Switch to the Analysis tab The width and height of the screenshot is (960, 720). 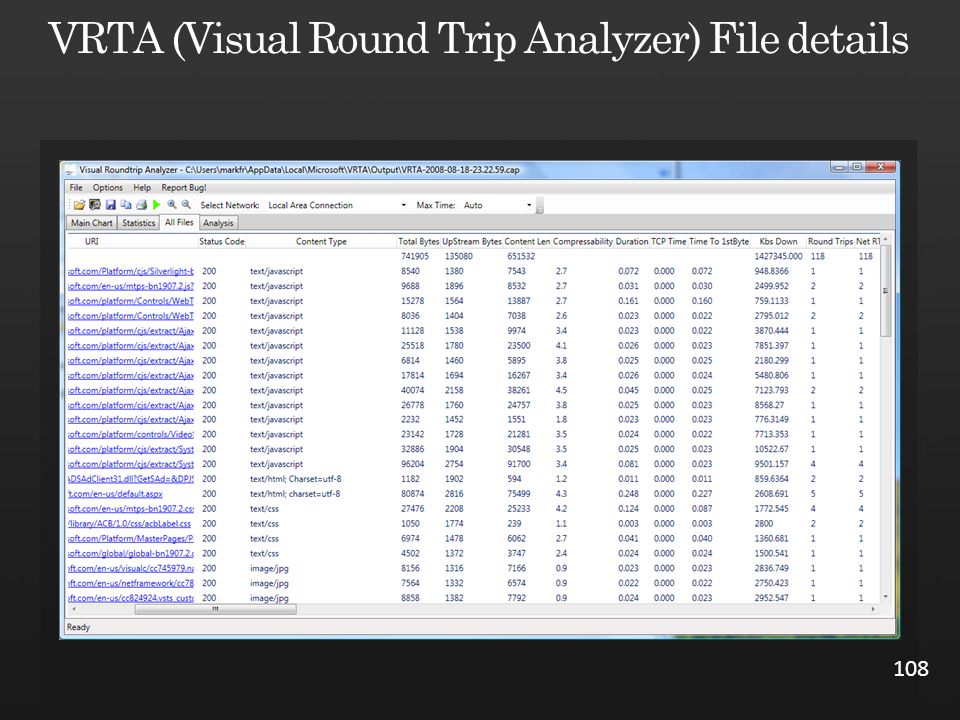(x=218, y=223)
